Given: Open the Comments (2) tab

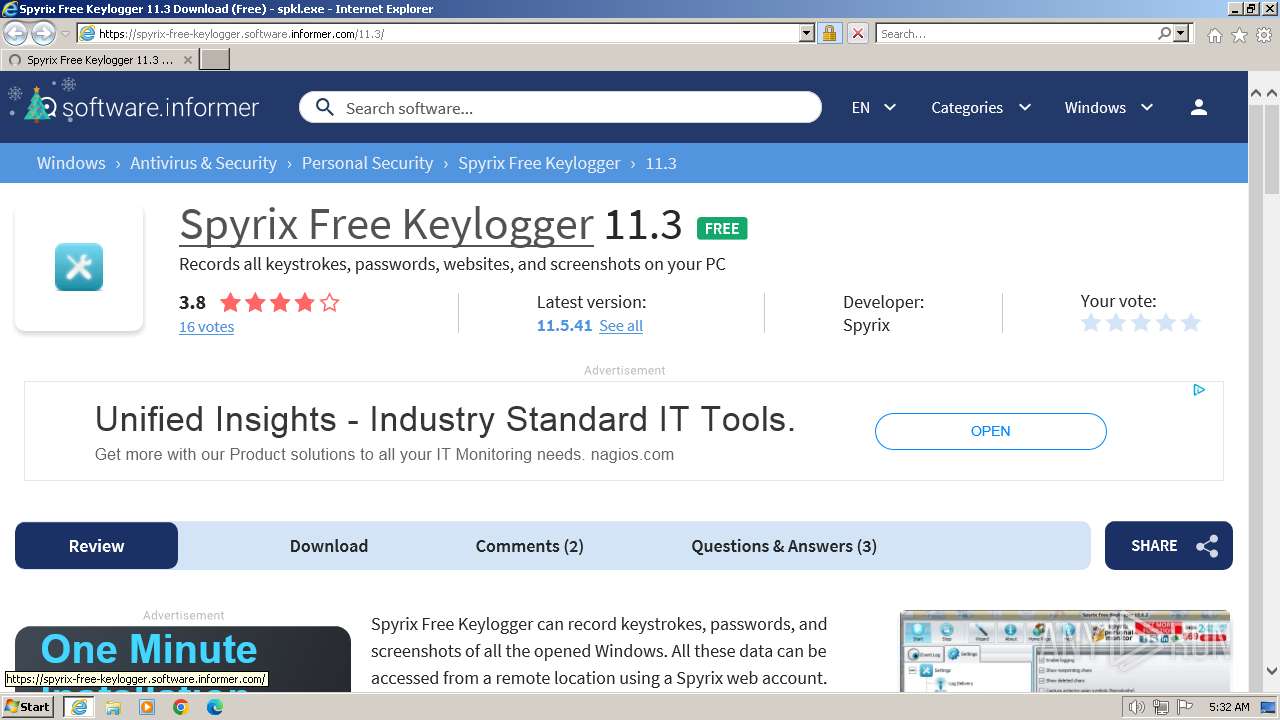Looking at the screenshot, I should click(529, 546).
